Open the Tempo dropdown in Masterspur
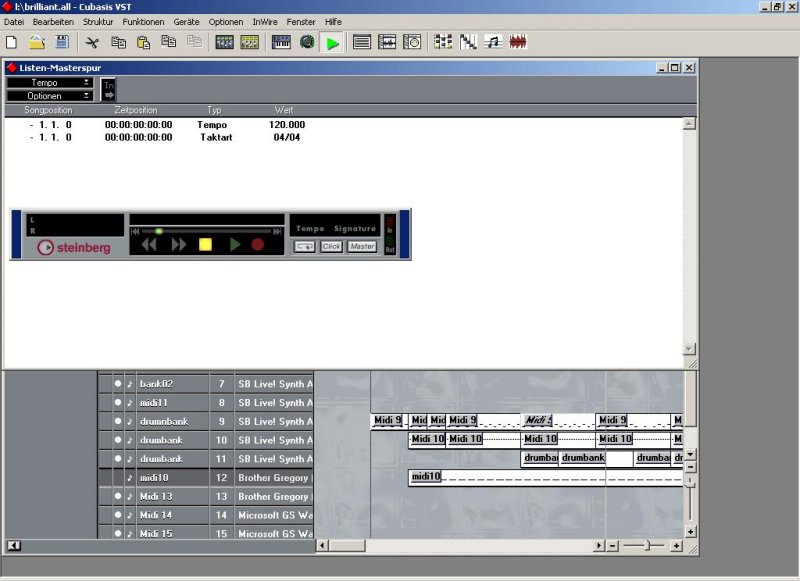The width and height of the screenshot is (800, 581). 49,83
